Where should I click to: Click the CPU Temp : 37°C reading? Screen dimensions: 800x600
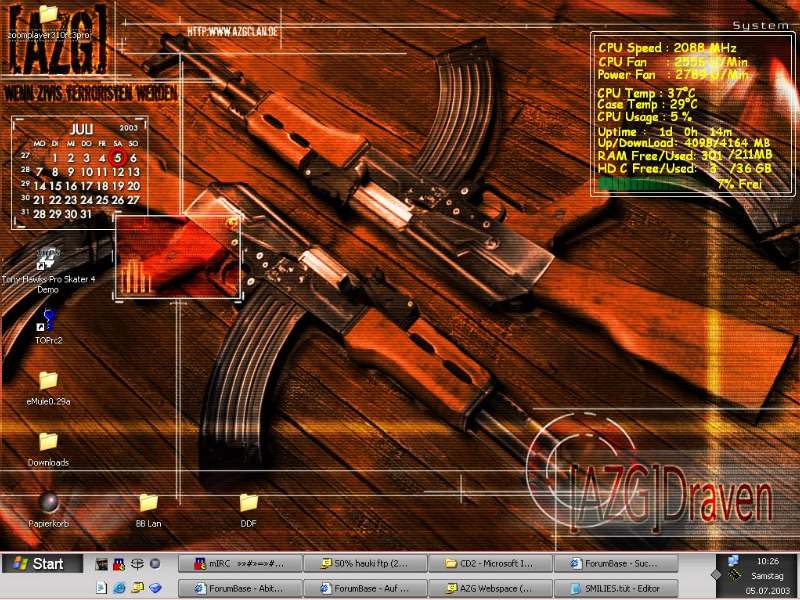pyautogui.click(x=646, y=93)
